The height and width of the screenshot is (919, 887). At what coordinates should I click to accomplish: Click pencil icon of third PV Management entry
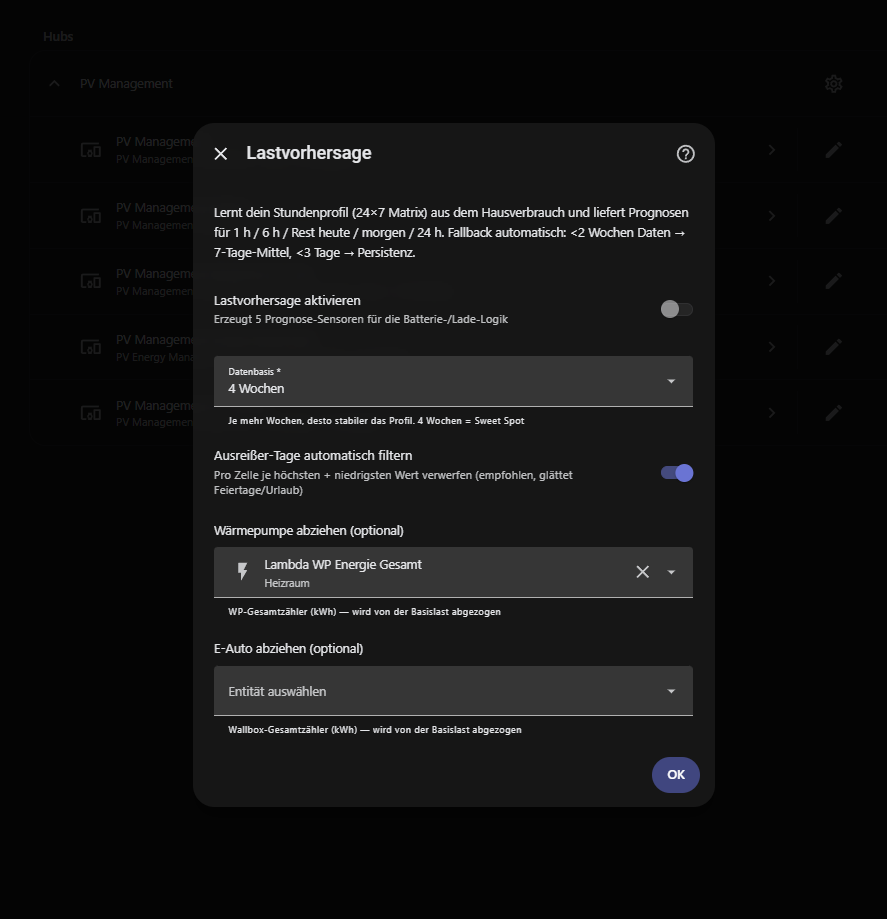click(x=834, y=281)
